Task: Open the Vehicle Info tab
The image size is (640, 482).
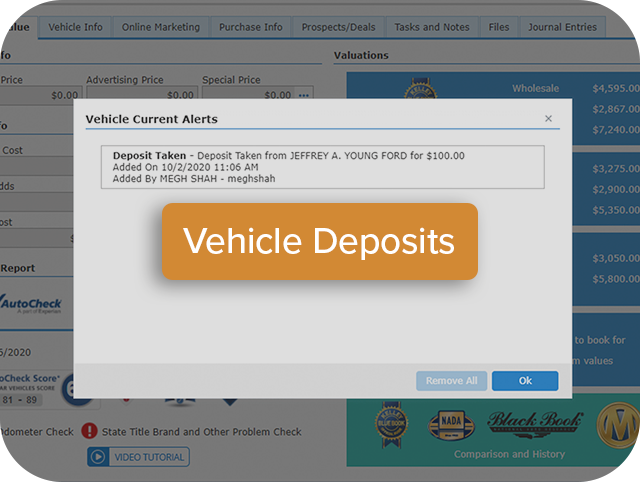Action: coord(76,27)
